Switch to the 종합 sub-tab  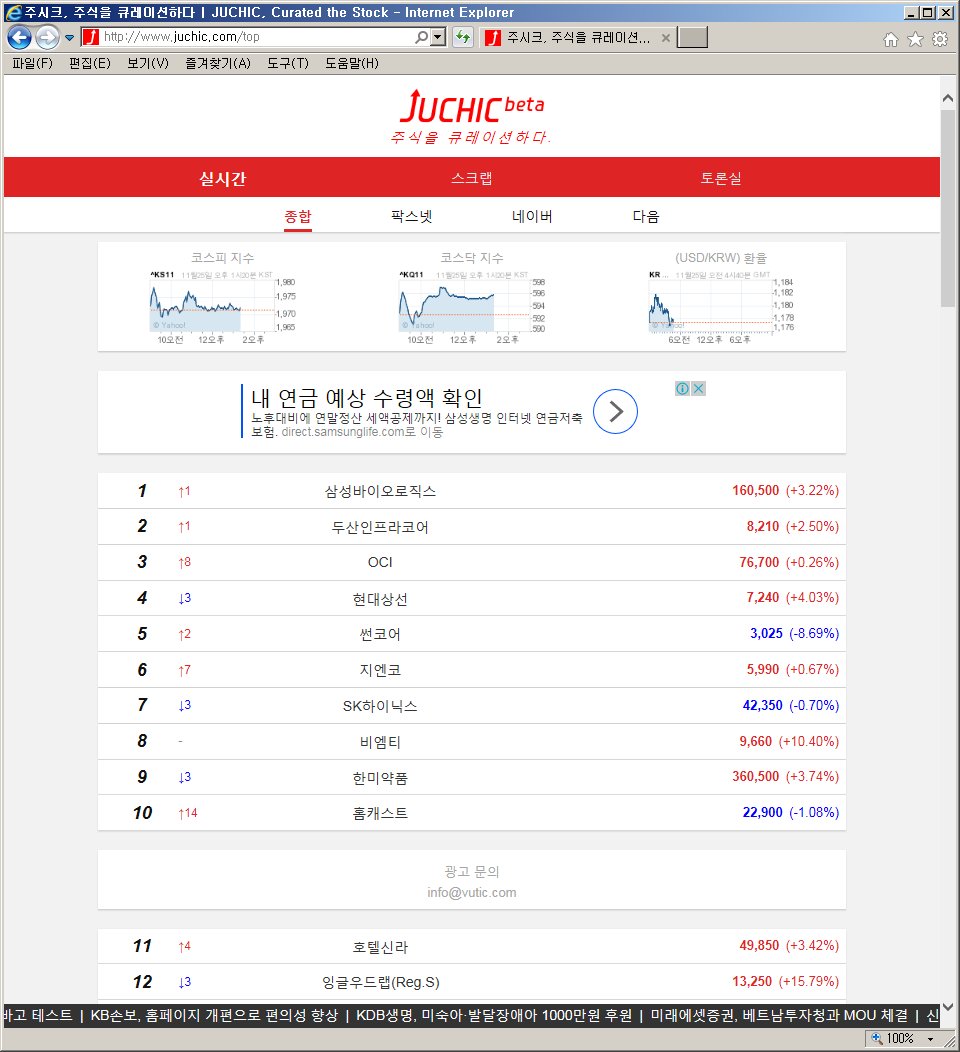click(x=298, y=217)
